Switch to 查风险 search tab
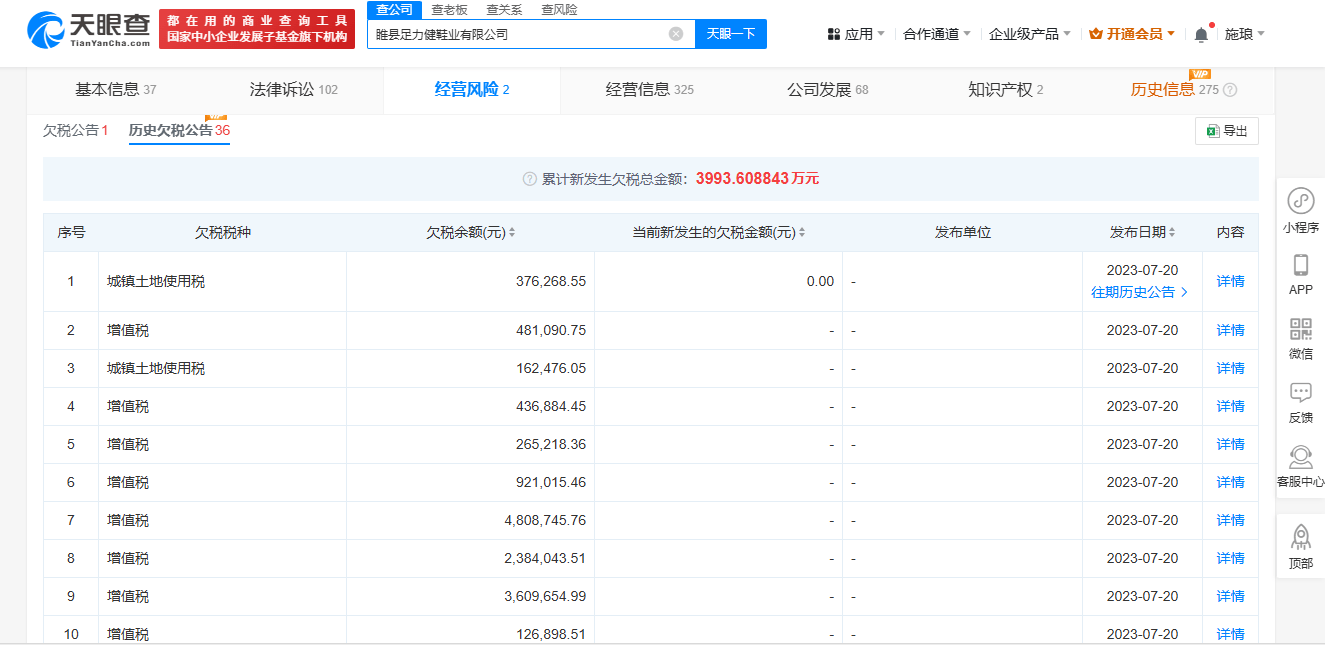The height and width of the screenshot is (645, 1325). click(559, 9)
